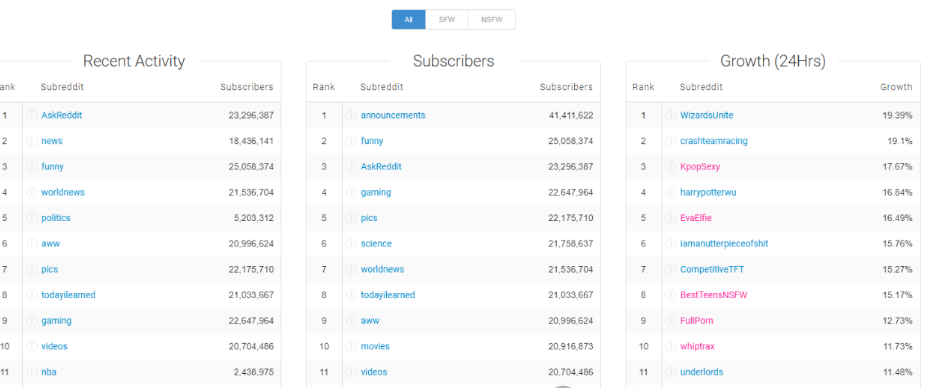Open the movies subreddit link

coord(375,346)
